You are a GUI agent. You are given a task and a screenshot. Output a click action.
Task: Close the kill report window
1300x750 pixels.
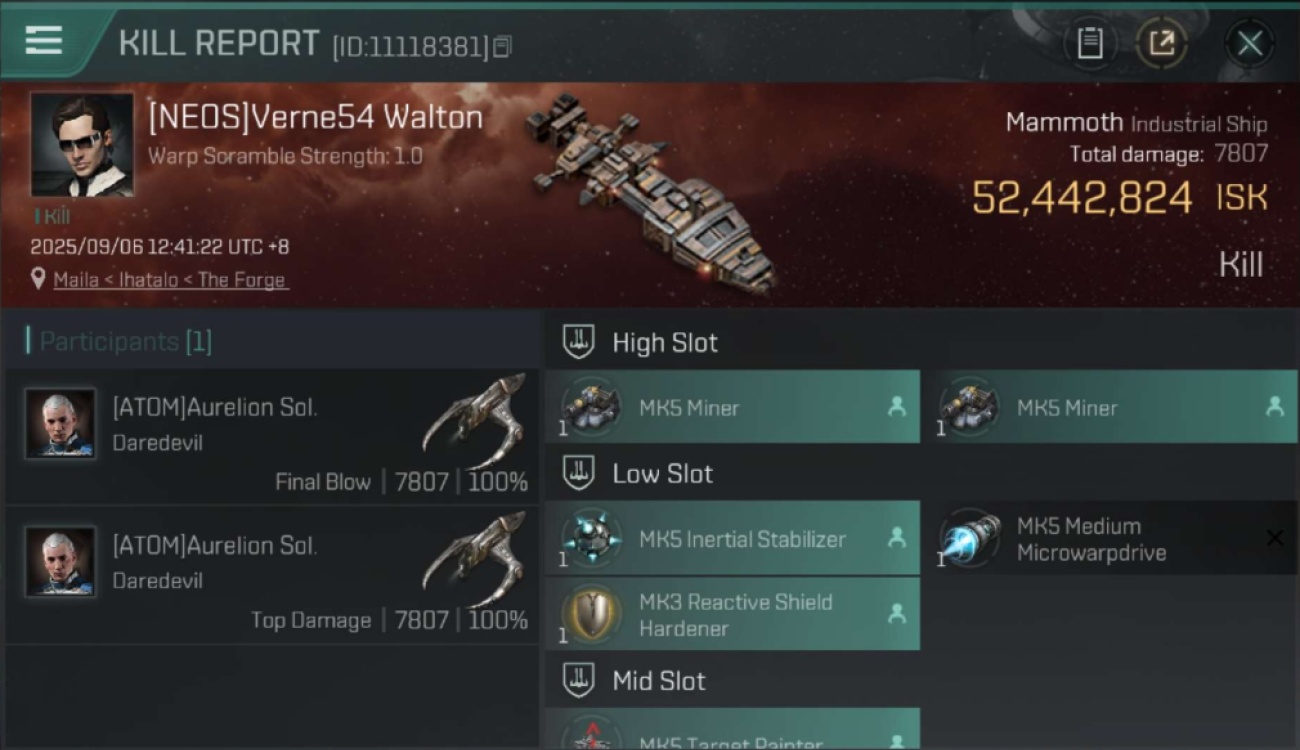[x=1250, y=44]
